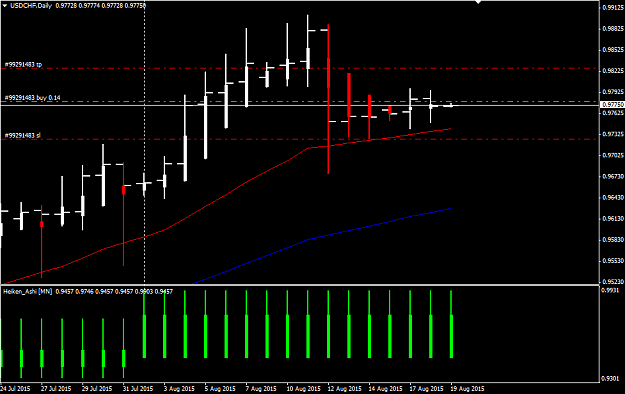
Task: Click the 19 Aug 2015 date label
Action: [468, 388]
